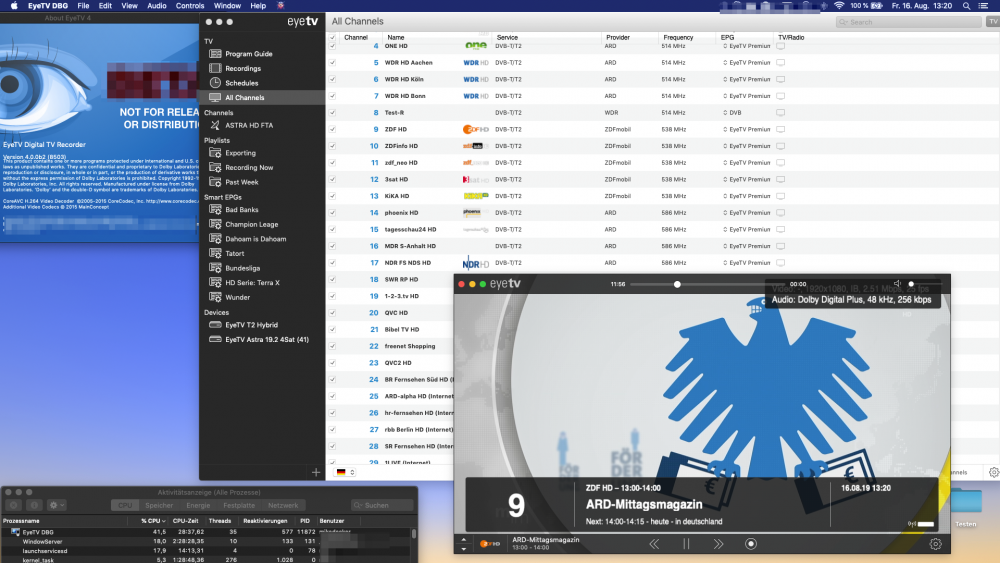Open the Bad Banks smart EPG
Viewport: 1000px width, 563px height.
pos(241,210)
